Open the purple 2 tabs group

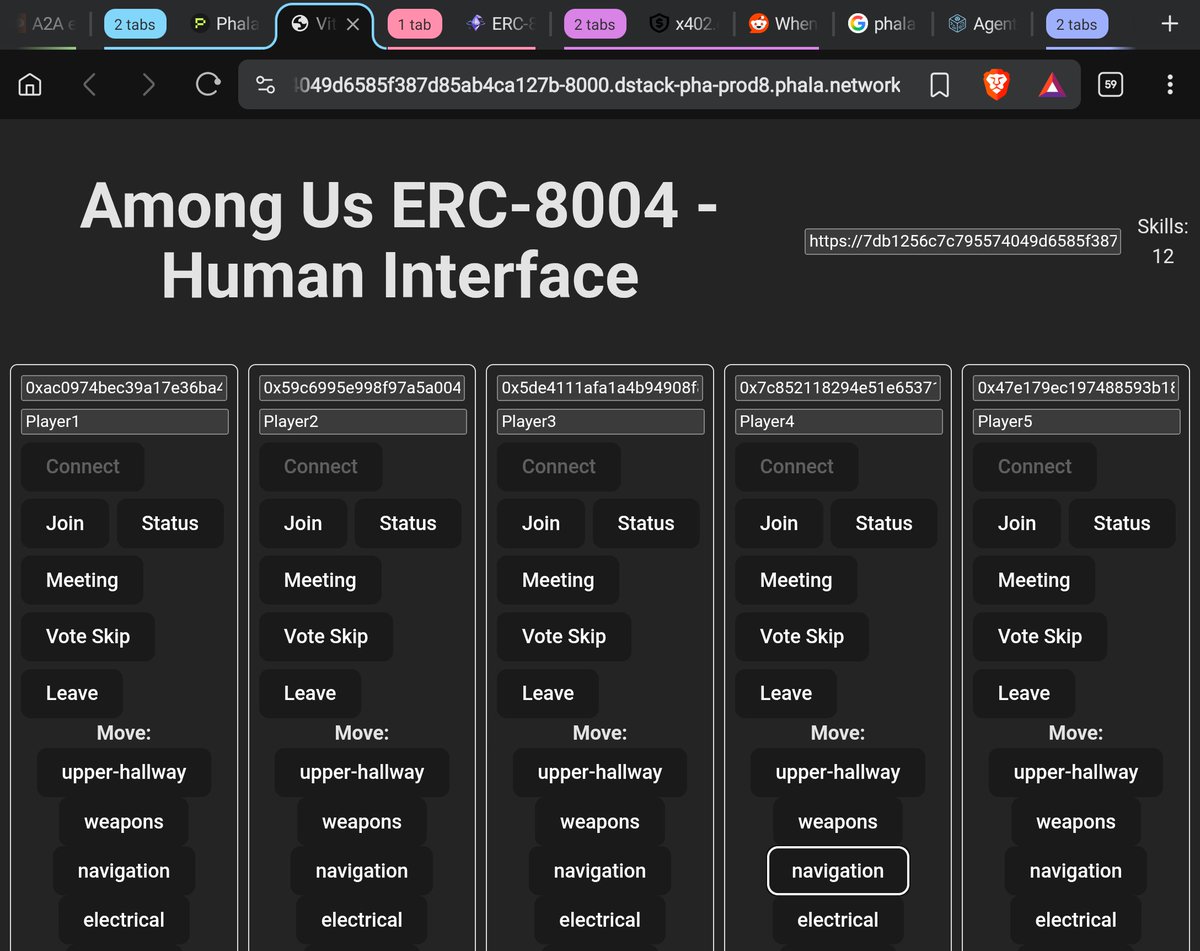[x=595, y=24]
